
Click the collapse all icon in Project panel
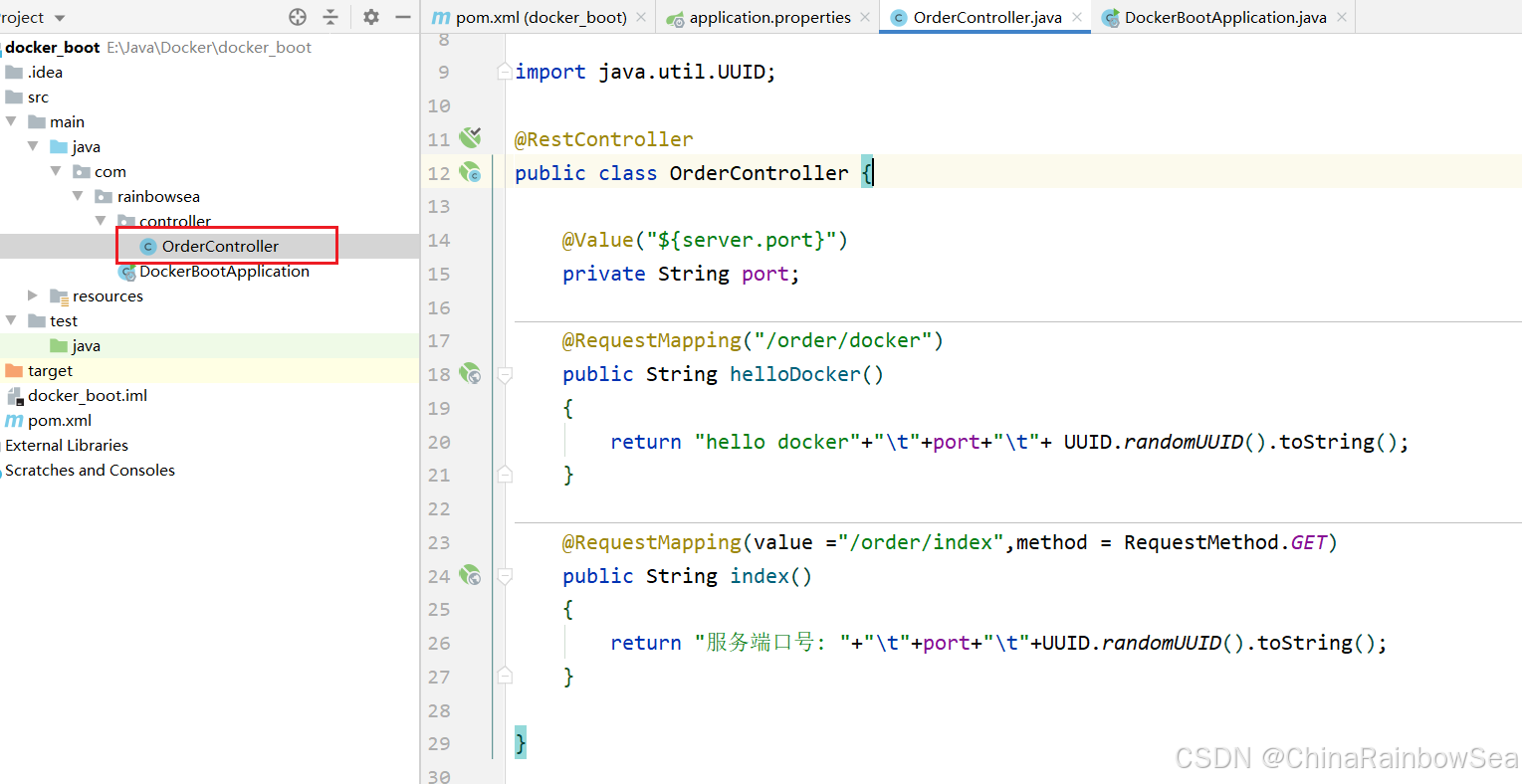330,17
